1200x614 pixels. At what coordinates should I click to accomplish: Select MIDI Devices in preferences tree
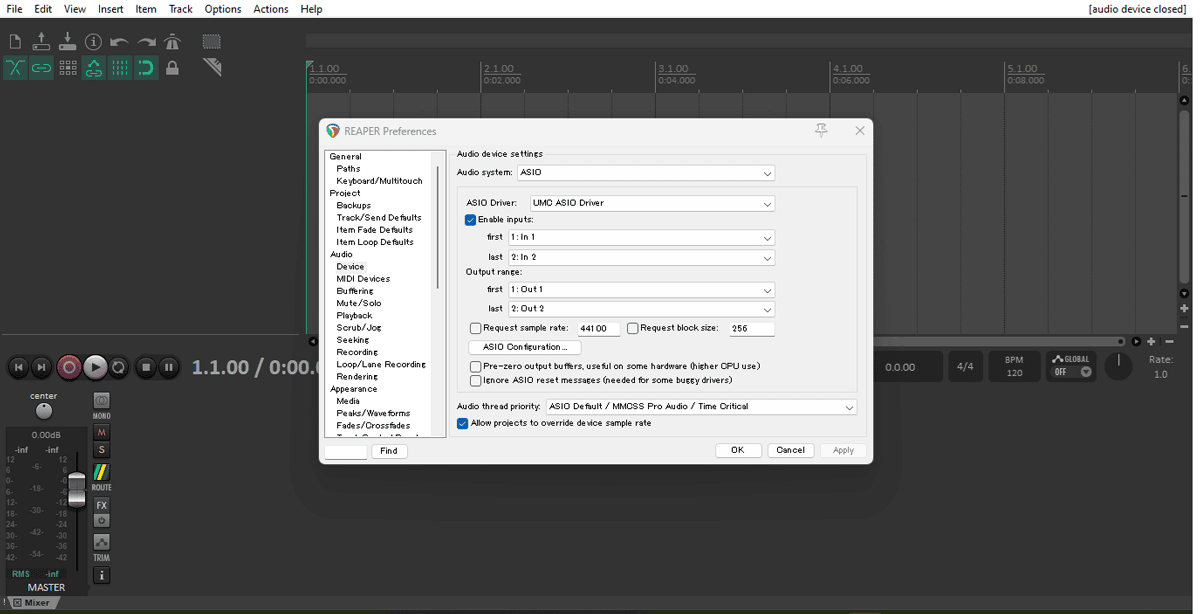[x=363, y=279]
